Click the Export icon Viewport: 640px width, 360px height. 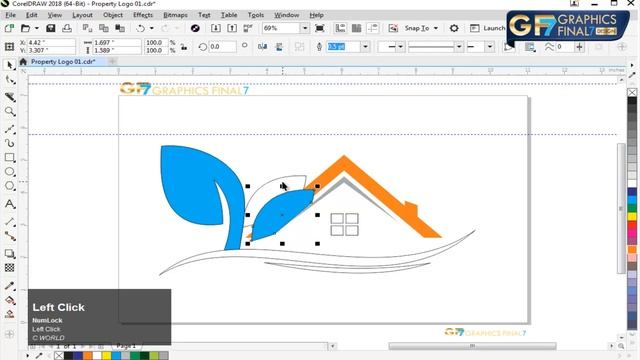(x=232, y=28)
